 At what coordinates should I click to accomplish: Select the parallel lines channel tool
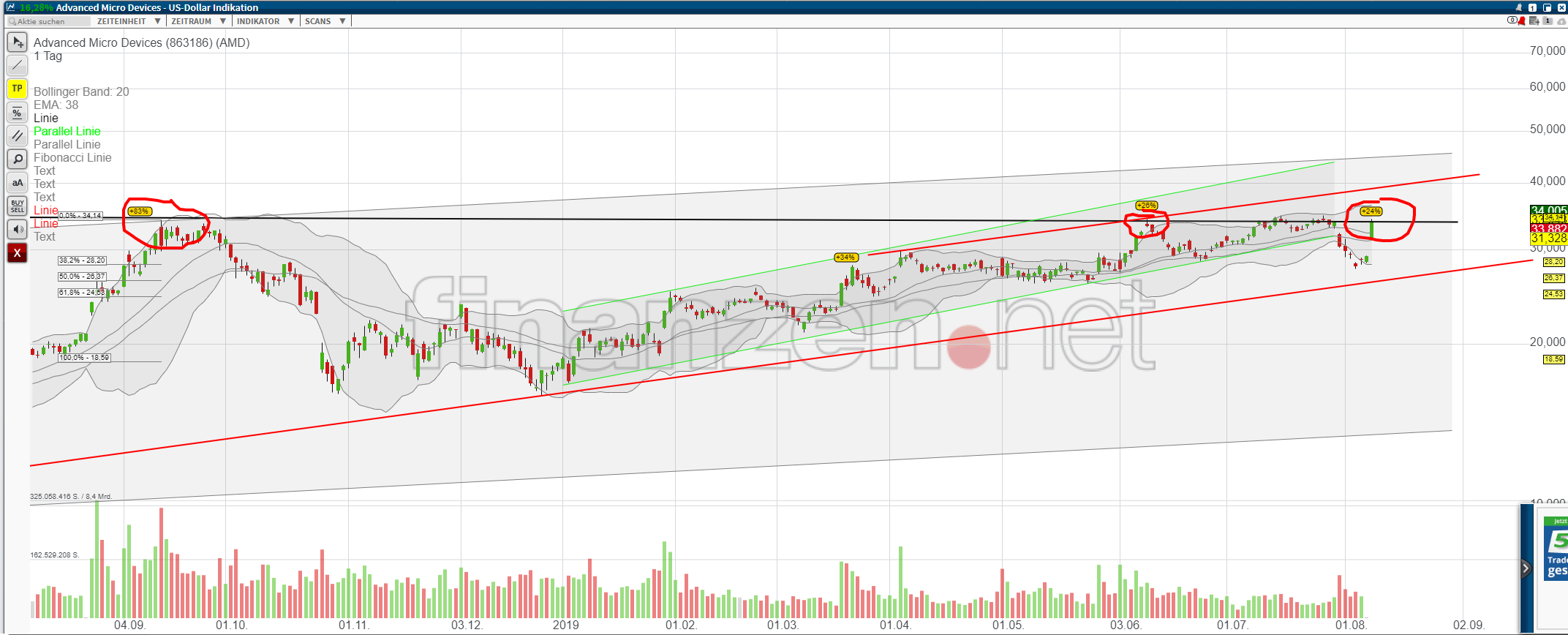18,135
